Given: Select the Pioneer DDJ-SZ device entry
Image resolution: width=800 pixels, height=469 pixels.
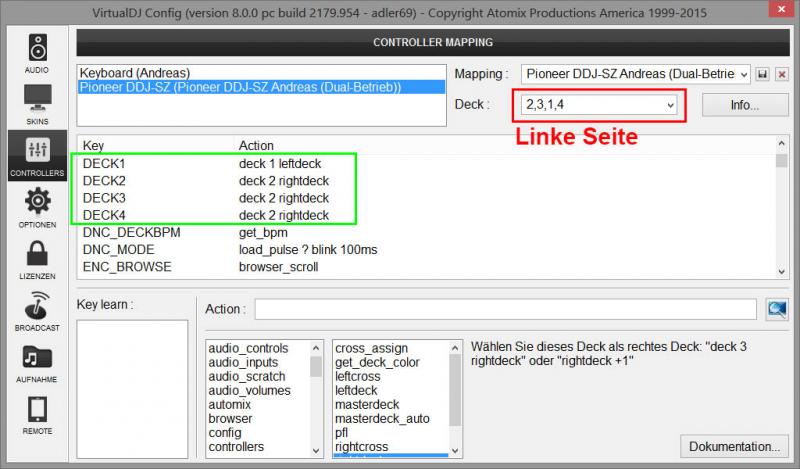Looking at the screenshot, I should pos(261,87).
